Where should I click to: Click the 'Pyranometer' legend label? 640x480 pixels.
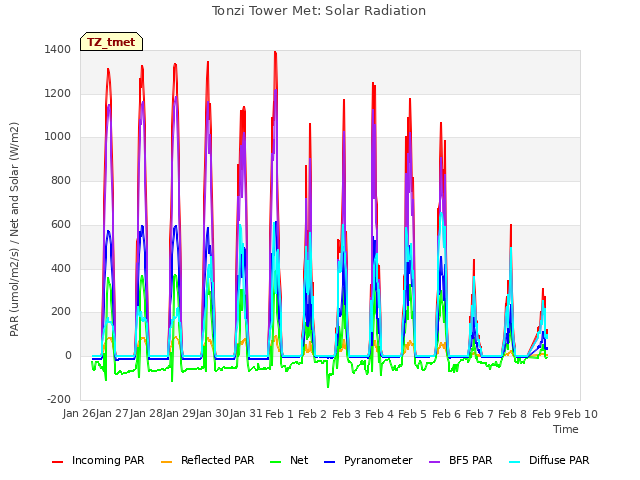(x=378, y=460)
